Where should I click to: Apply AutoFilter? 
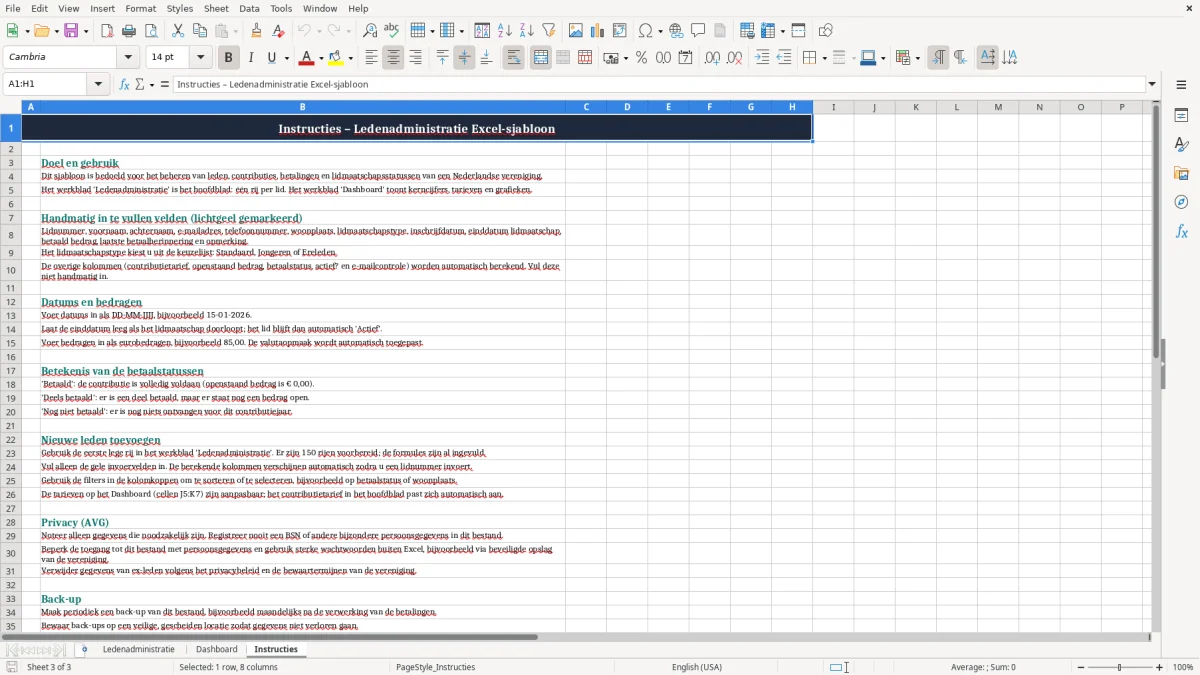[x=549, y=31]
